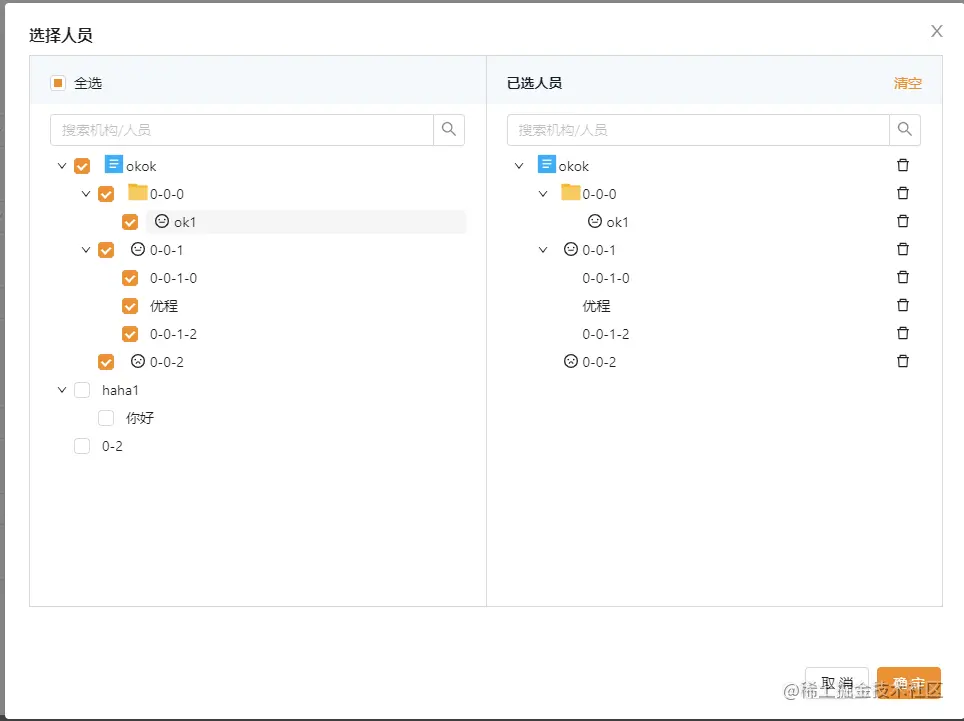
Task: Check the 你好 checkbox
Action: coord(106,418)
